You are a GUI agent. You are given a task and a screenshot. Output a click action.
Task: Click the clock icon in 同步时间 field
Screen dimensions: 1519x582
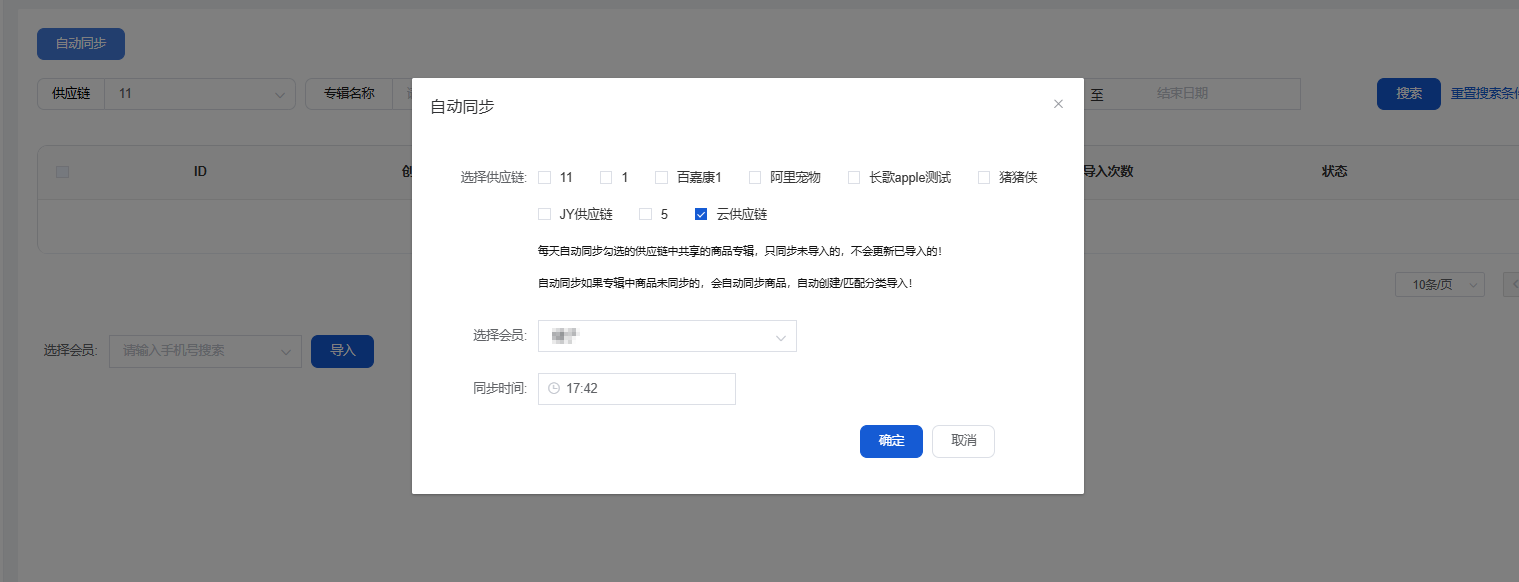tap(554, 389)
